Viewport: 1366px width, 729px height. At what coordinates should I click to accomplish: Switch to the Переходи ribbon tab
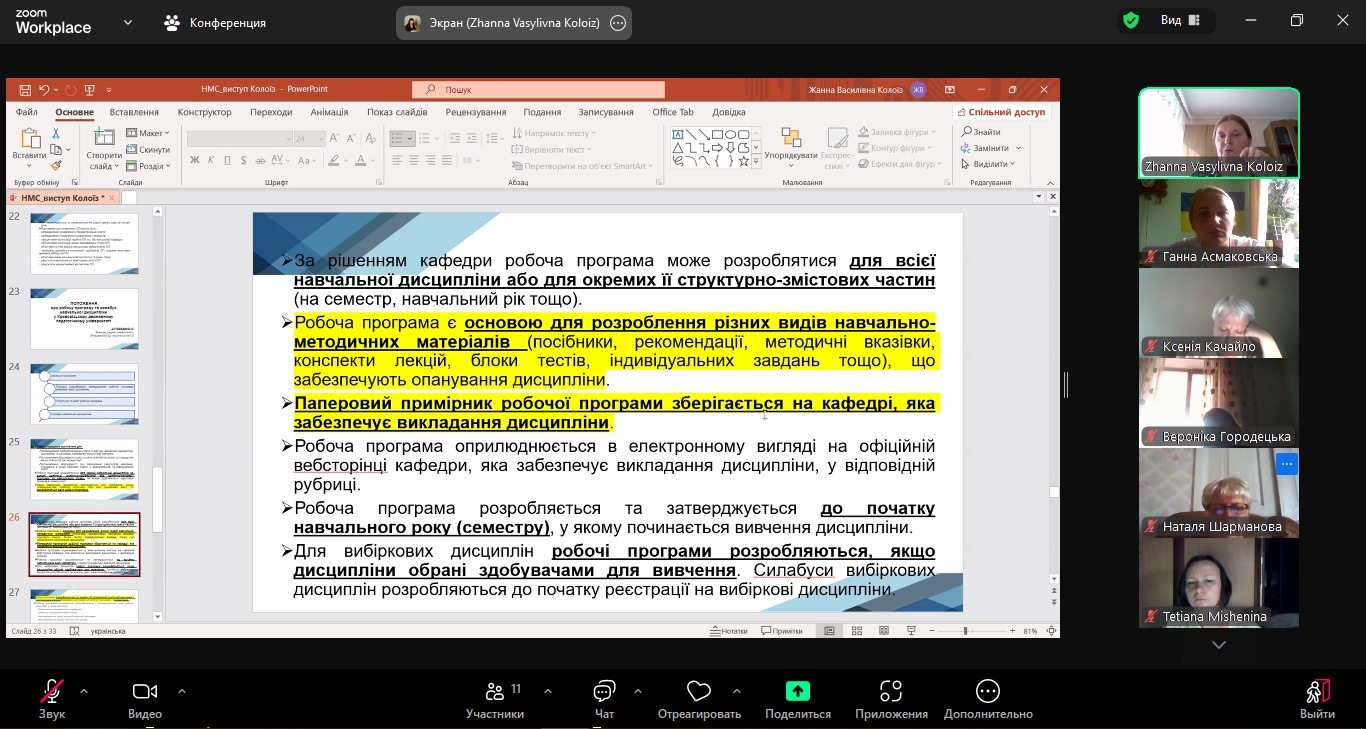[x=271, y=112]
